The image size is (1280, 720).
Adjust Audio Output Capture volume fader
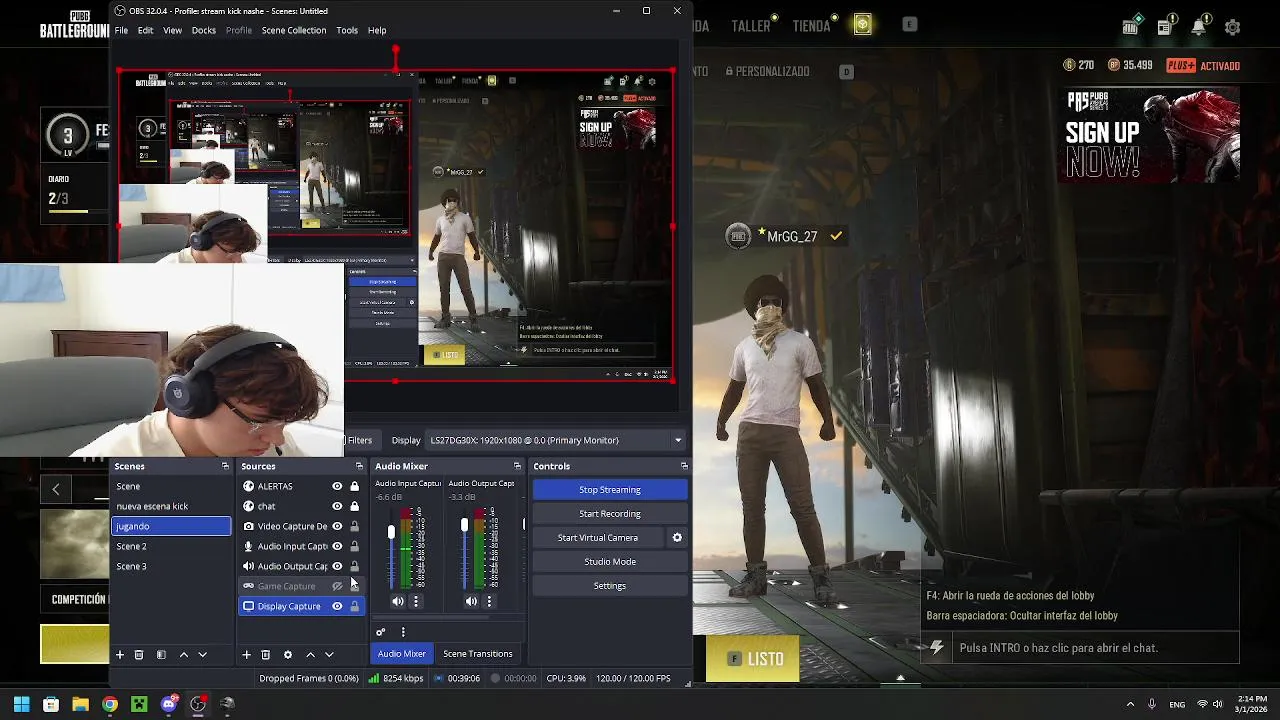(464, 526)
